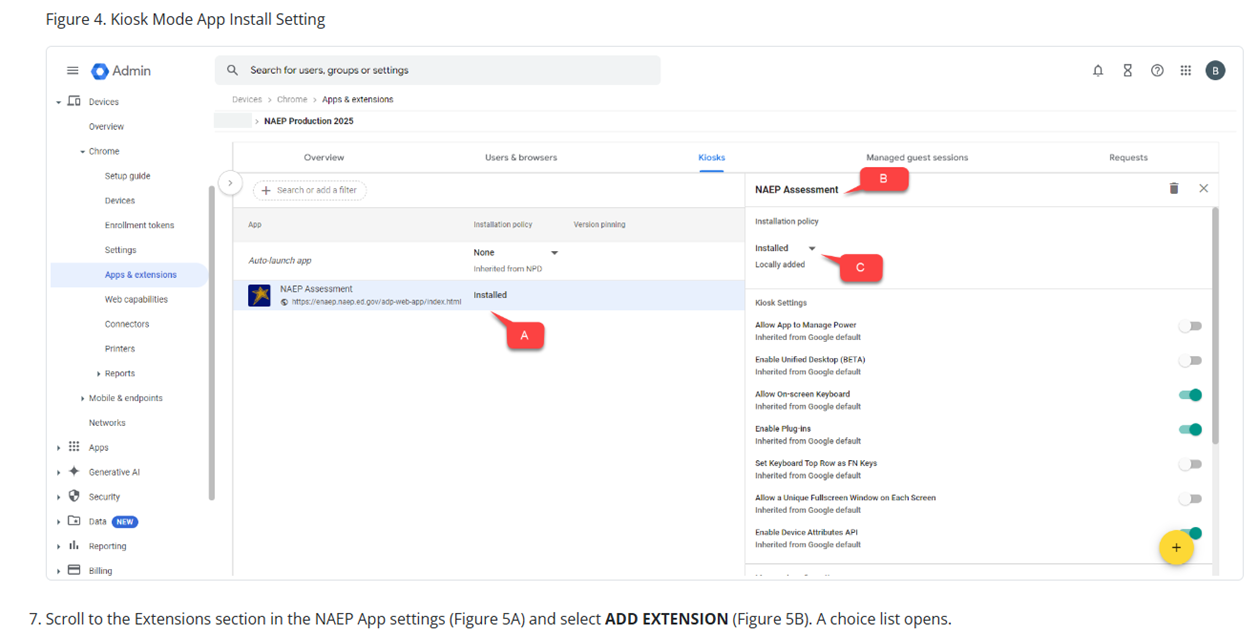The width and height of the screenshot is (1259, 635).
Task: Open the help question mark icon
Action: (x=1157, y=71)
